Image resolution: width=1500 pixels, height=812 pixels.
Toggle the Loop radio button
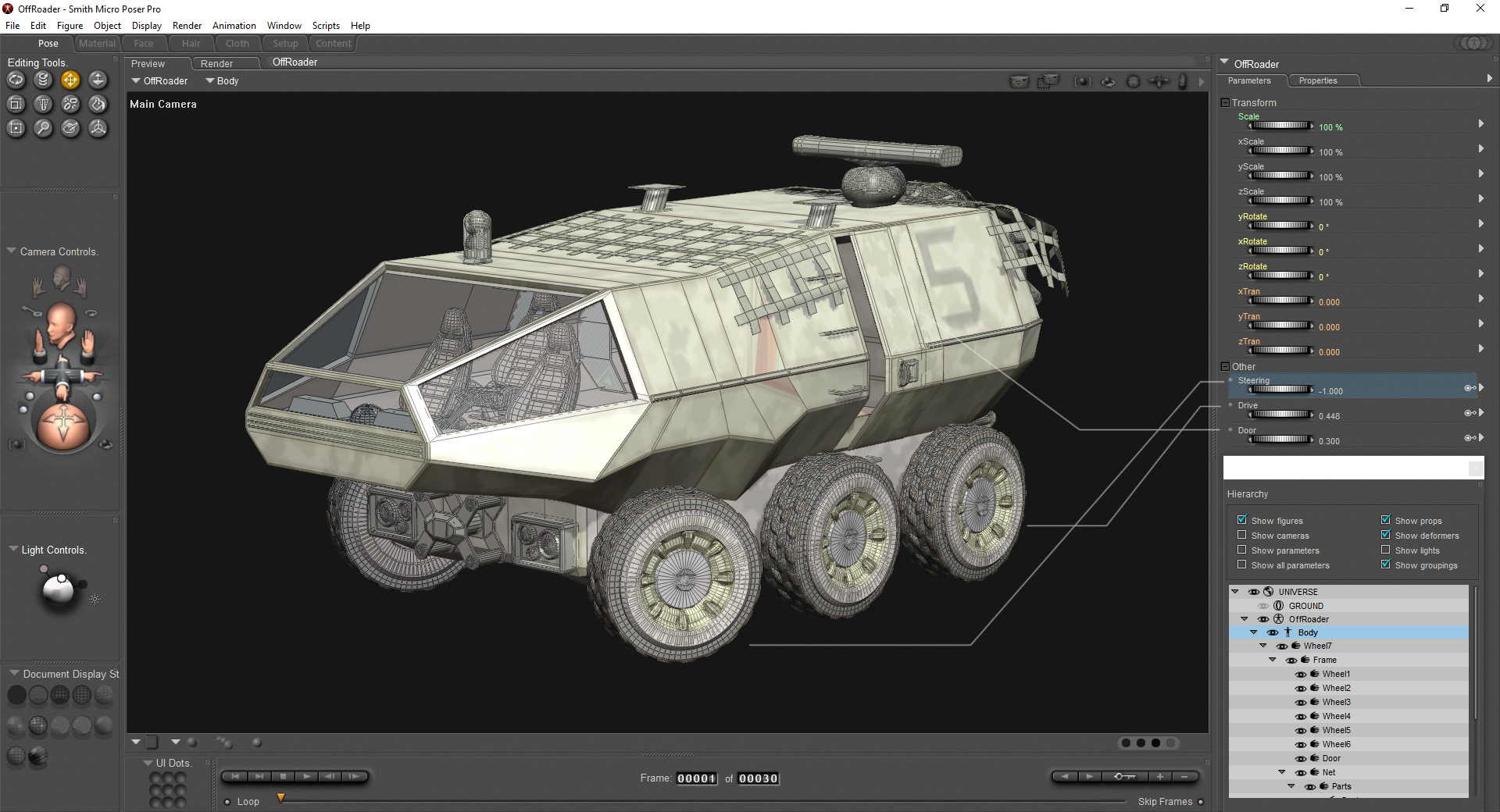tap(227, 802)
